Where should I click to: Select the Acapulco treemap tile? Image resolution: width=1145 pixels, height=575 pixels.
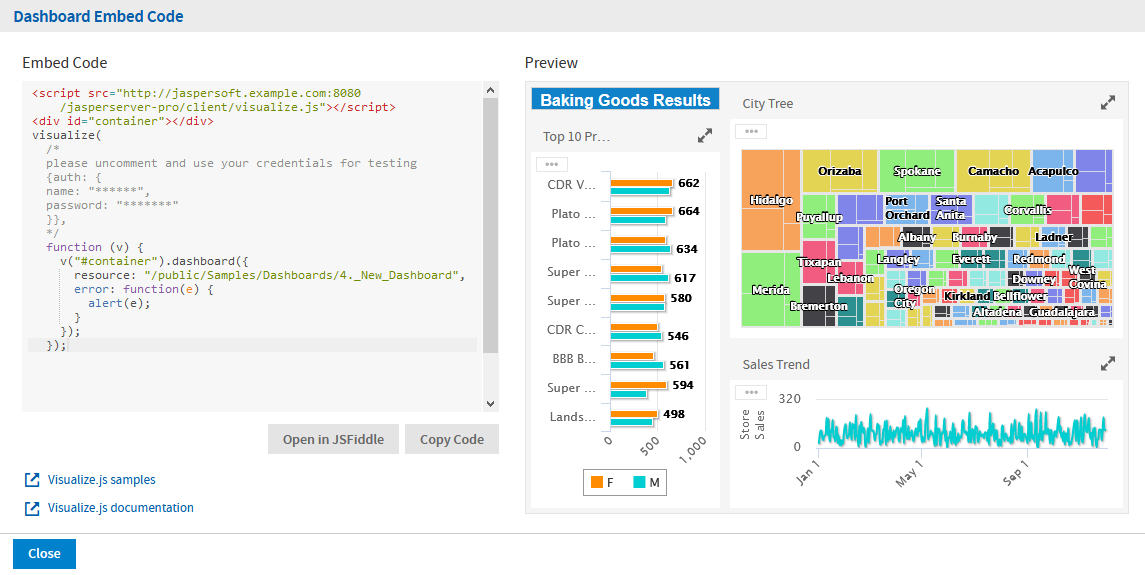click(1053, 171)
